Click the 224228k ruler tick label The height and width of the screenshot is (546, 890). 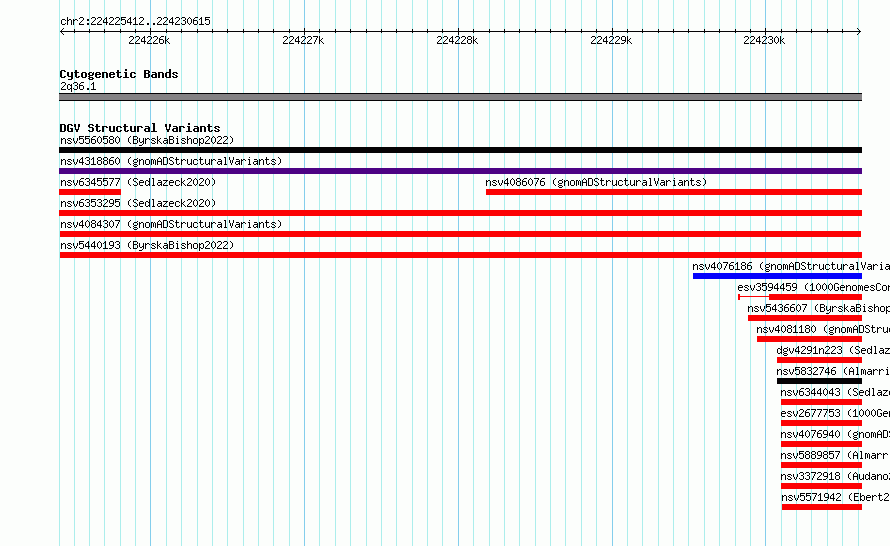tap(457, 40)
